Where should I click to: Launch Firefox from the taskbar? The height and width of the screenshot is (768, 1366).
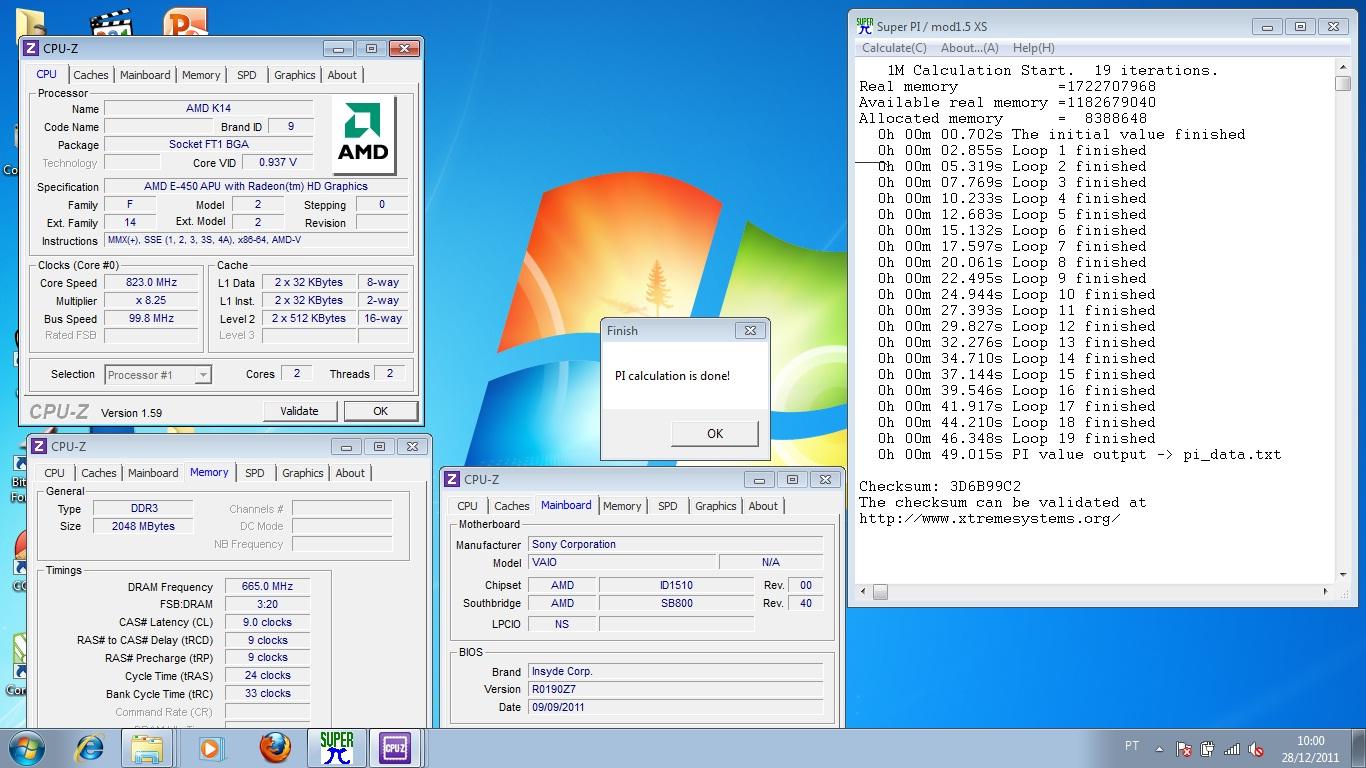coord(274,748)
